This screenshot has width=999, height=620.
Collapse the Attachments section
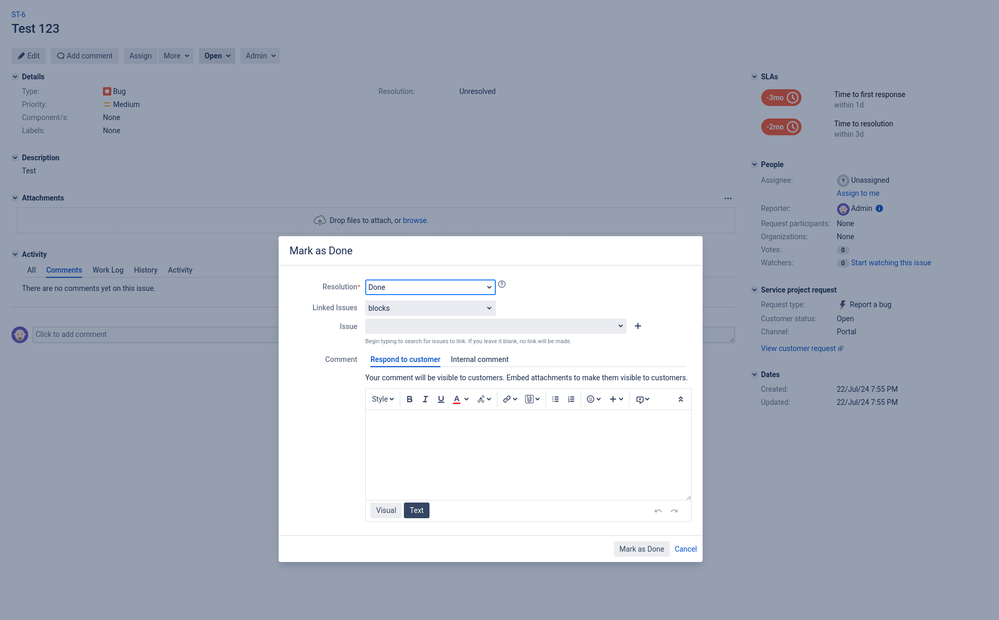pyautogui.click(x=15, y=198)
